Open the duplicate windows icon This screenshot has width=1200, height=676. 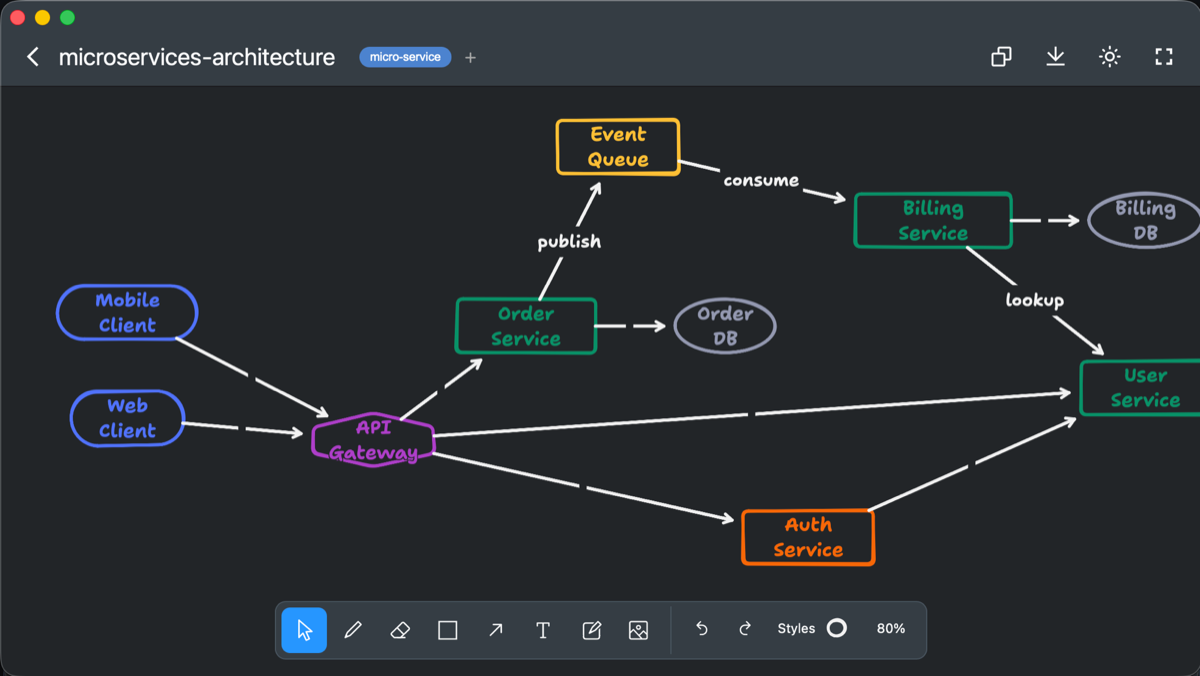(x=1001, y=57)
